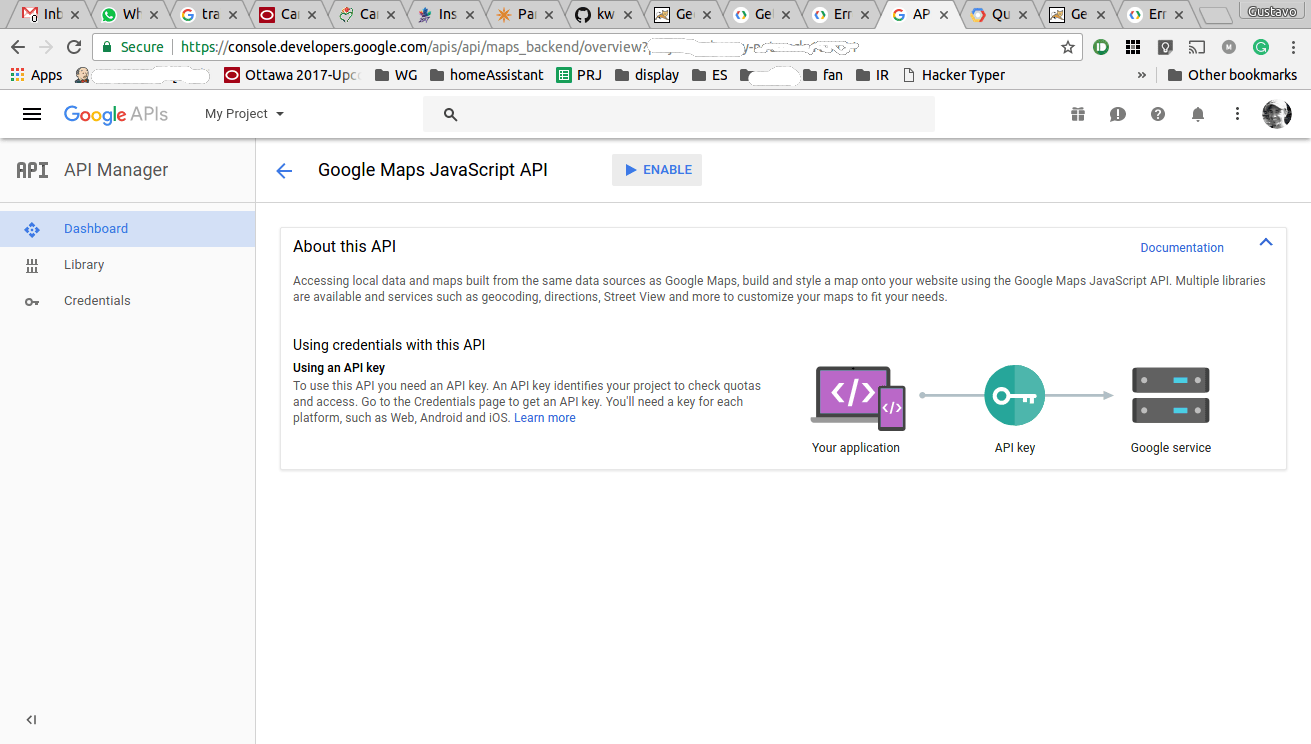Click the API Manager logo icon
This screenshot has height=744, width=1311.
pyautogui.click(x=32, y=170)
